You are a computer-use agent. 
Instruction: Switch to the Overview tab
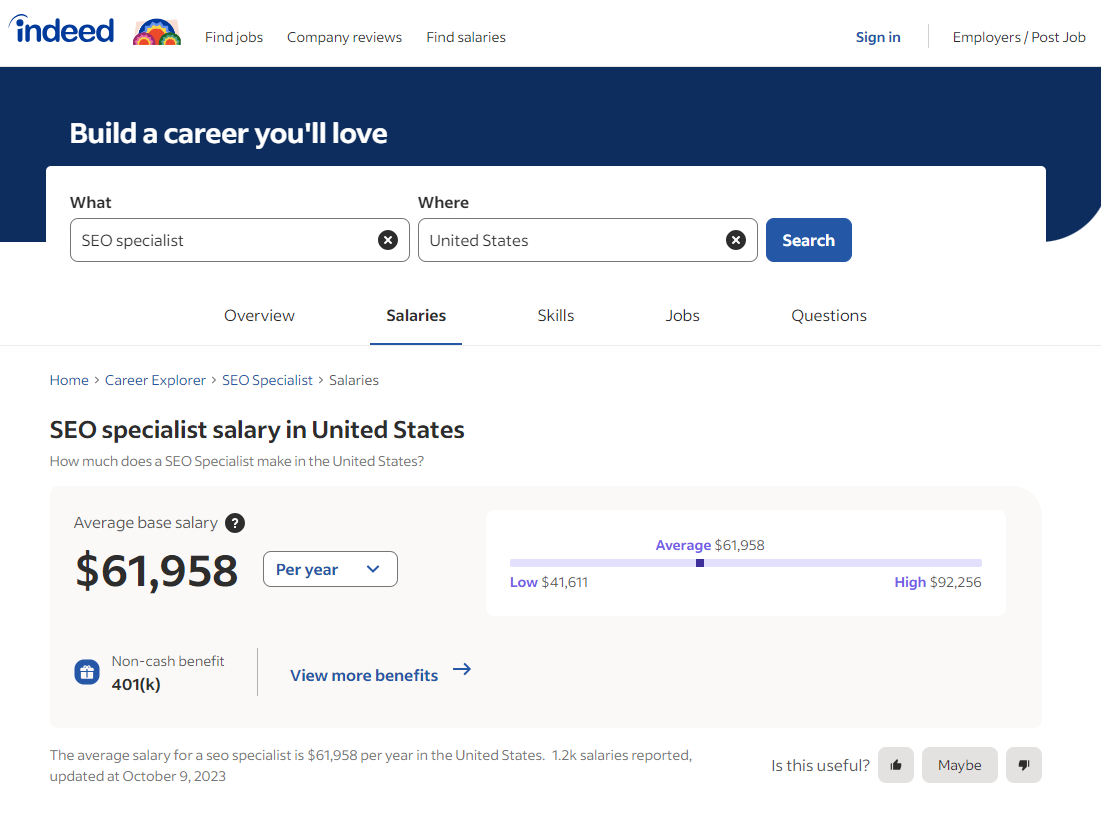pos(259,316)
